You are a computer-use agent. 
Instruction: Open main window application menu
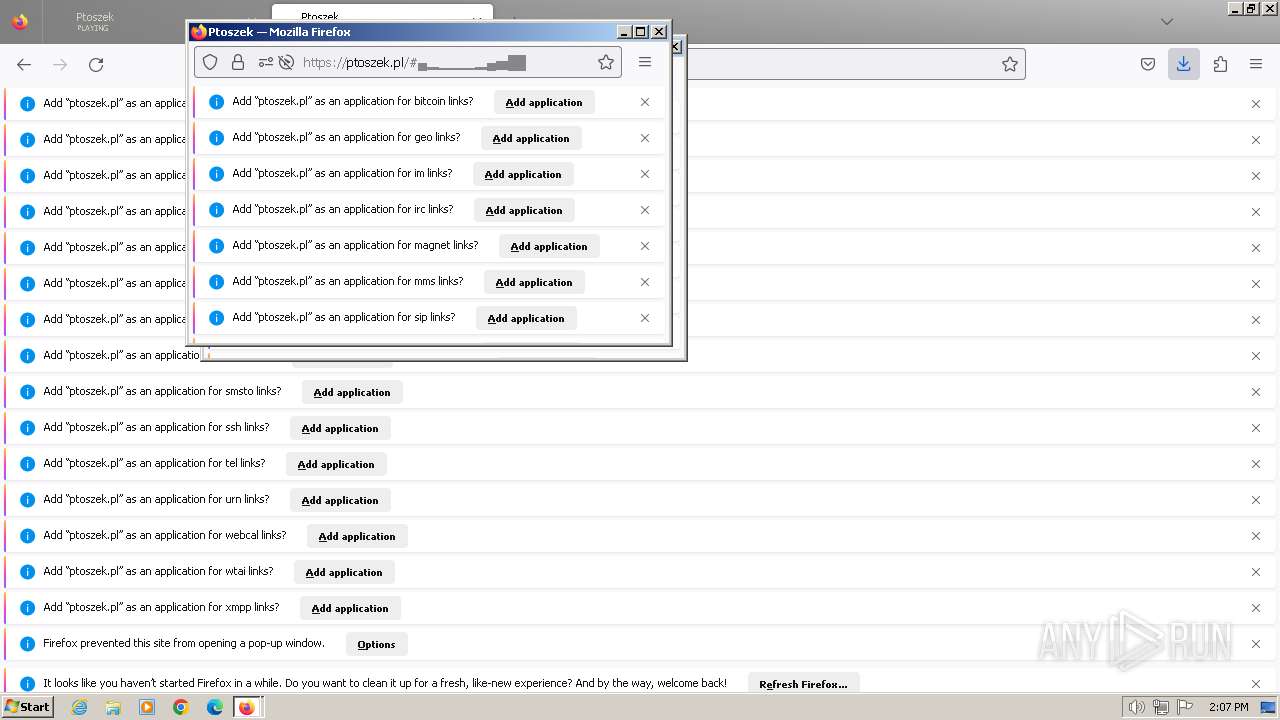pyautogui.click(x=1256, y=64)
